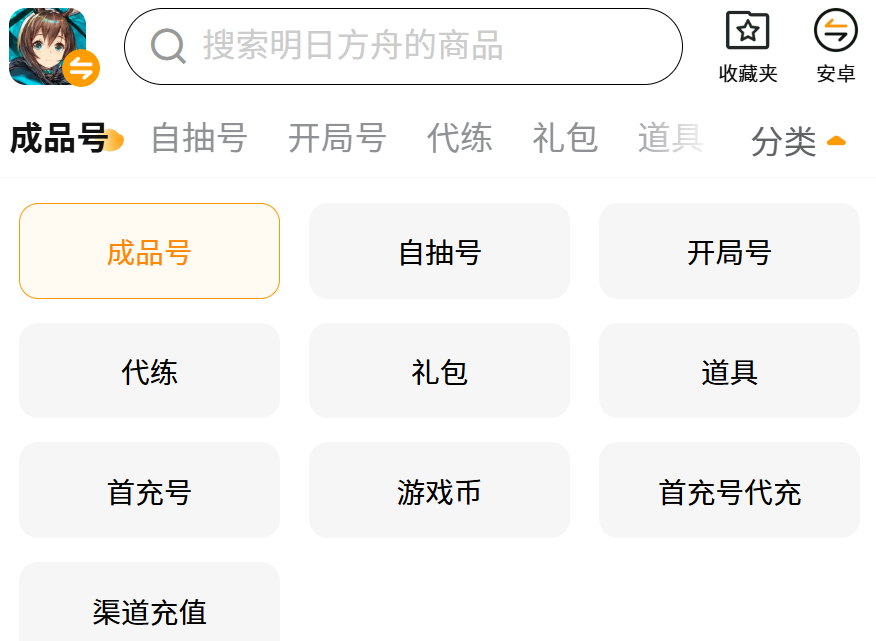Pick the 道具 category button
Screen dimensions: 876x641
[x=729, y=371]
